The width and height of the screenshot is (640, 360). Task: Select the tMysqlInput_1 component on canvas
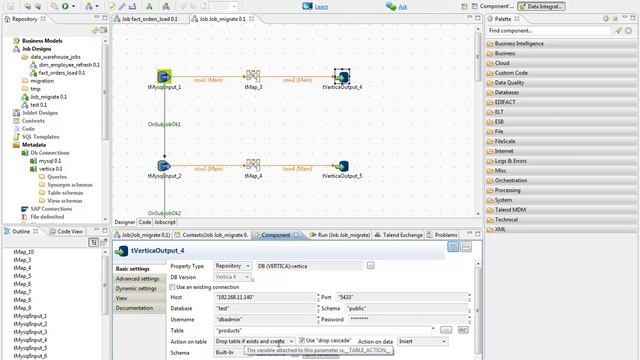pos(164,76)
